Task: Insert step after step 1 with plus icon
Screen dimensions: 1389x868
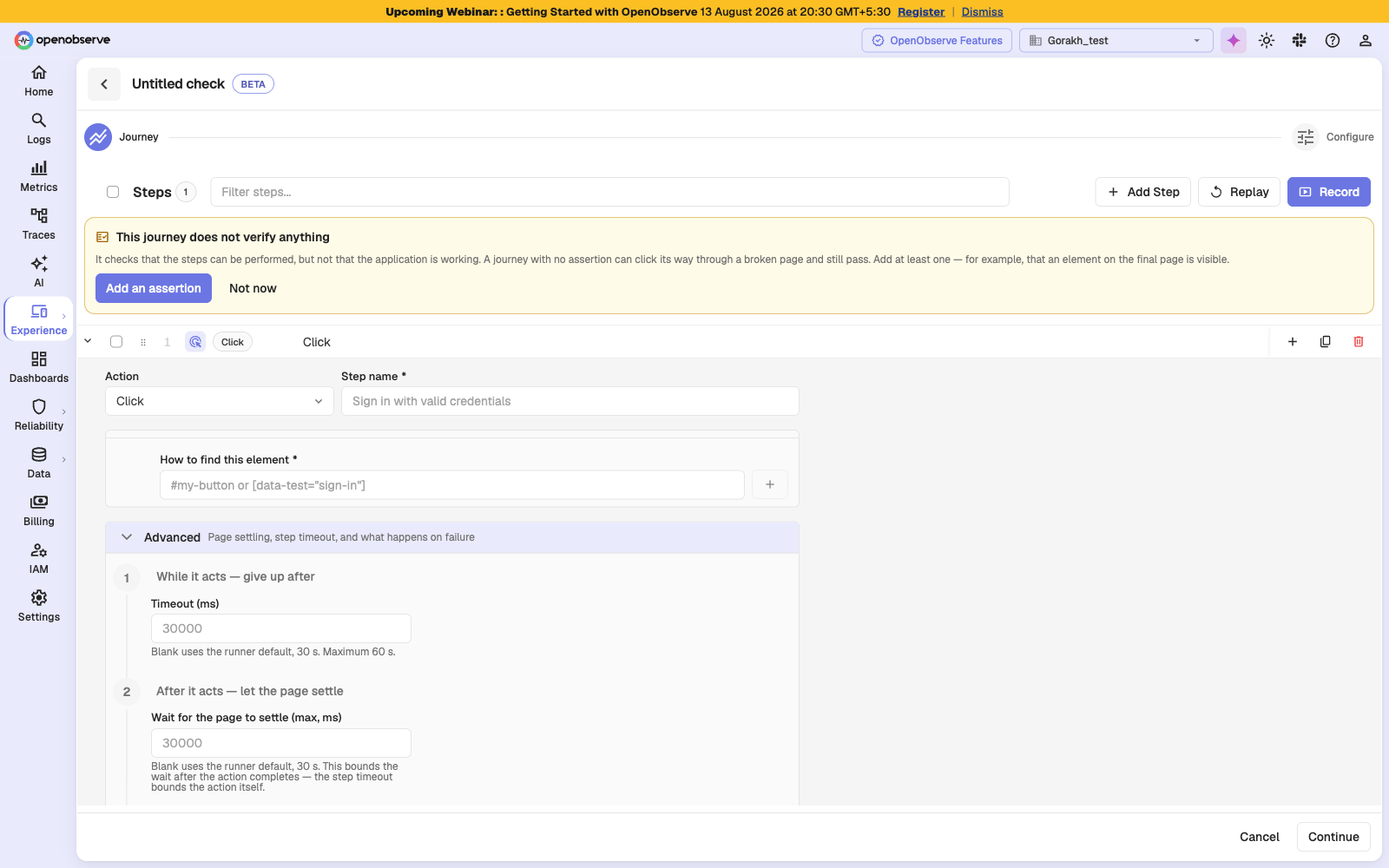Action: 1293,342
